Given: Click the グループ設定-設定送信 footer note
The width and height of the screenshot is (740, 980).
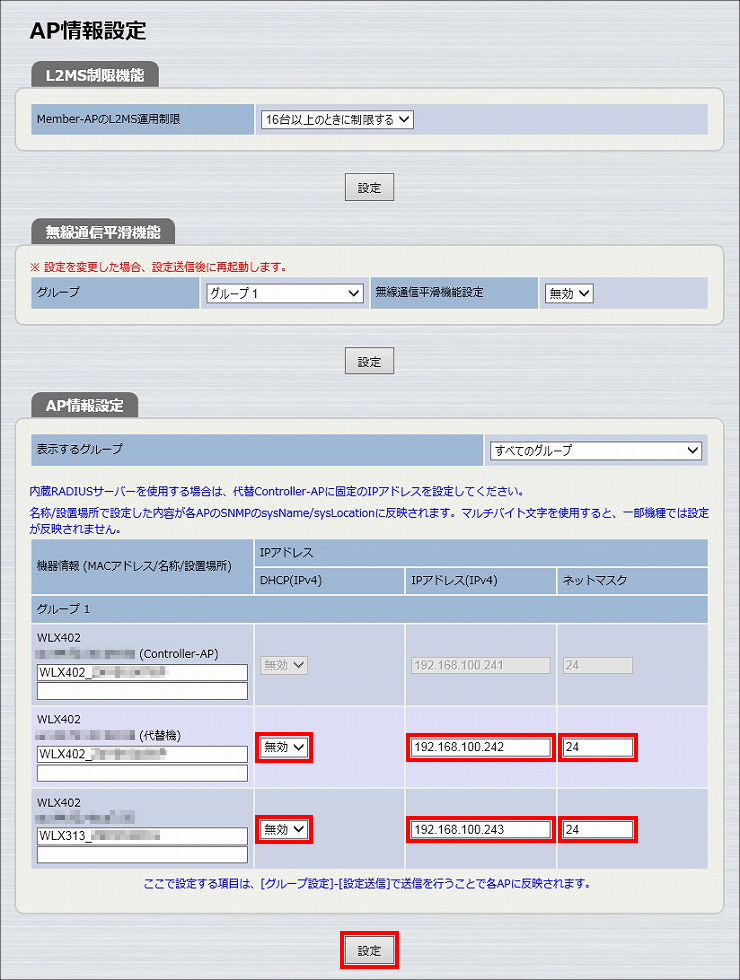Looking at the screenshot, I should [368, 884].
